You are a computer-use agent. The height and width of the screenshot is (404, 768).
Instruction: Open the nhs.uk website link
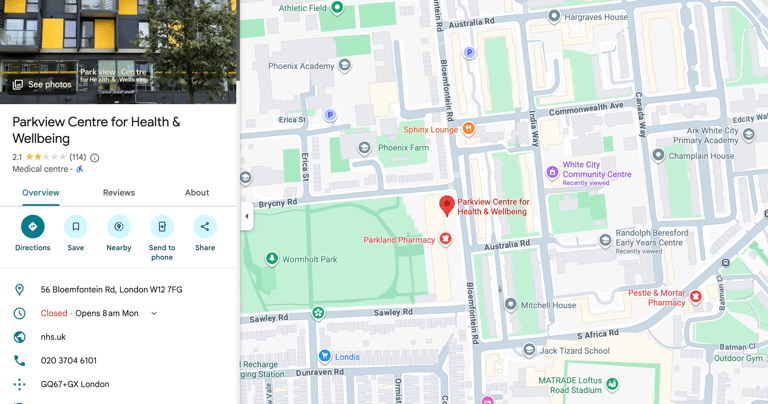pos(53,337)
